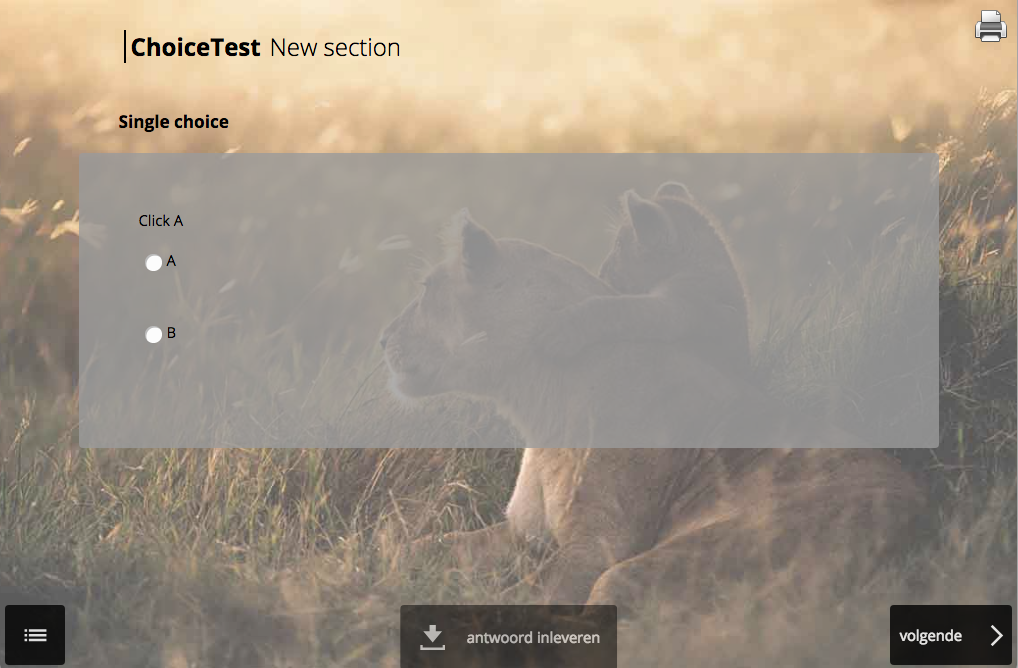The image size is (1018, 668).
Task: Click the printer icon in top-right corner
Action: pyautogui.click(x=990, y=26)
